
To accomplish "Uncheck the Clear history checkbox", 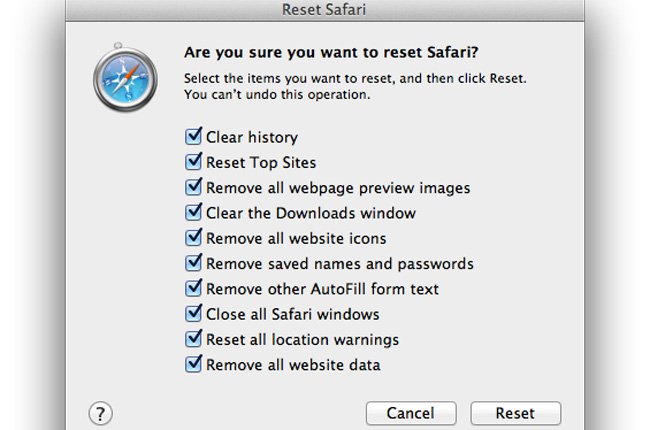I will point(194,136).
